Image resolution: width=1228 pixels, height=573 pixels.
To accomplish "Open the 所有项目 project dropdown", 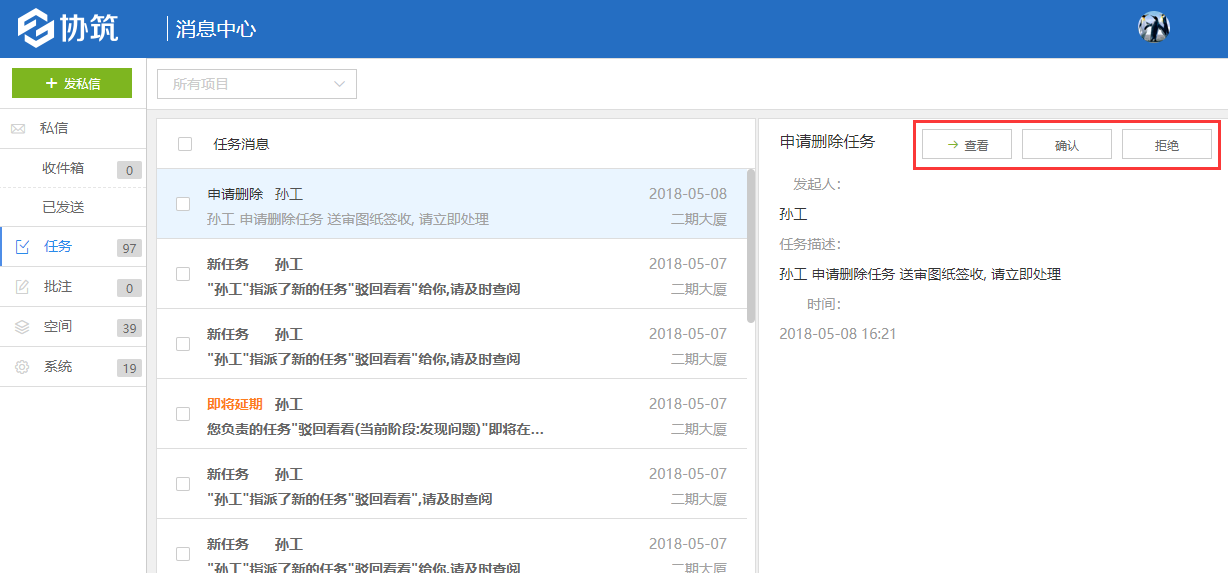I will point(257,84).
